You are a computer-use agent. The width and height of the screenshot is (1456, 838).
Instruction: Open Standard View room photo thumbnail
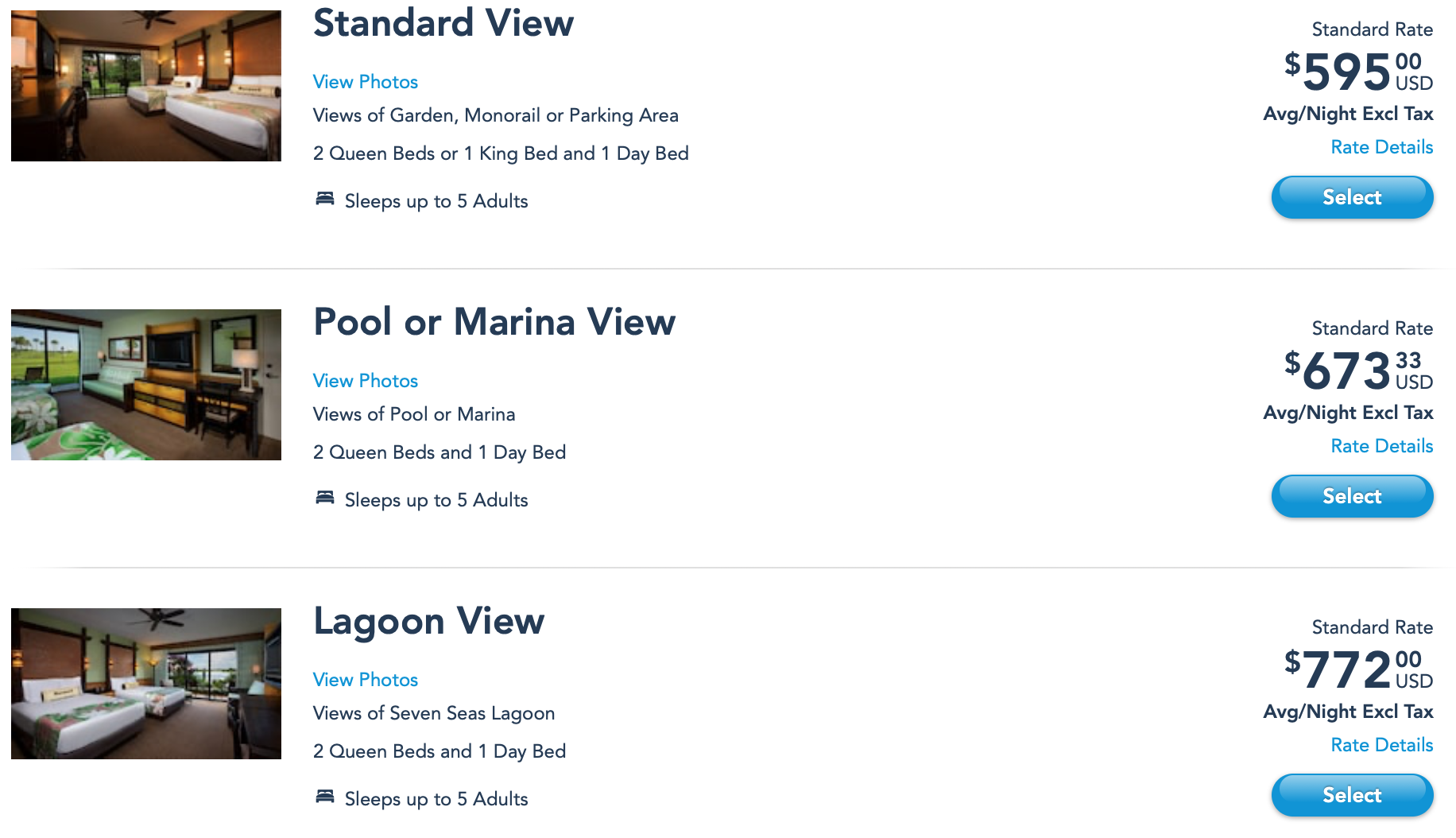(146, 86)
